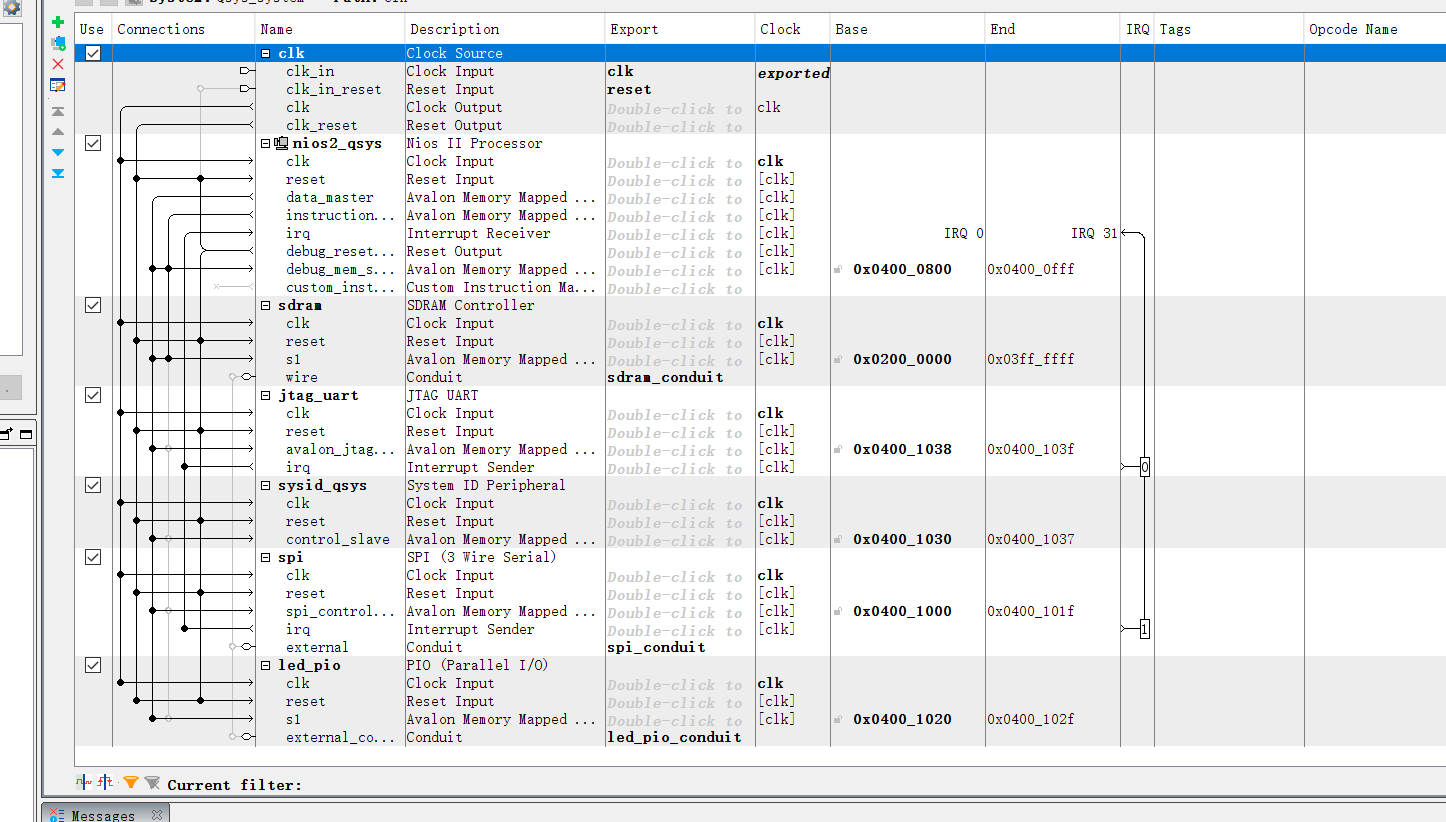1446x822 pixels.
Task: Uncheck the Use checkbox for clk
Action: point(93,53)
